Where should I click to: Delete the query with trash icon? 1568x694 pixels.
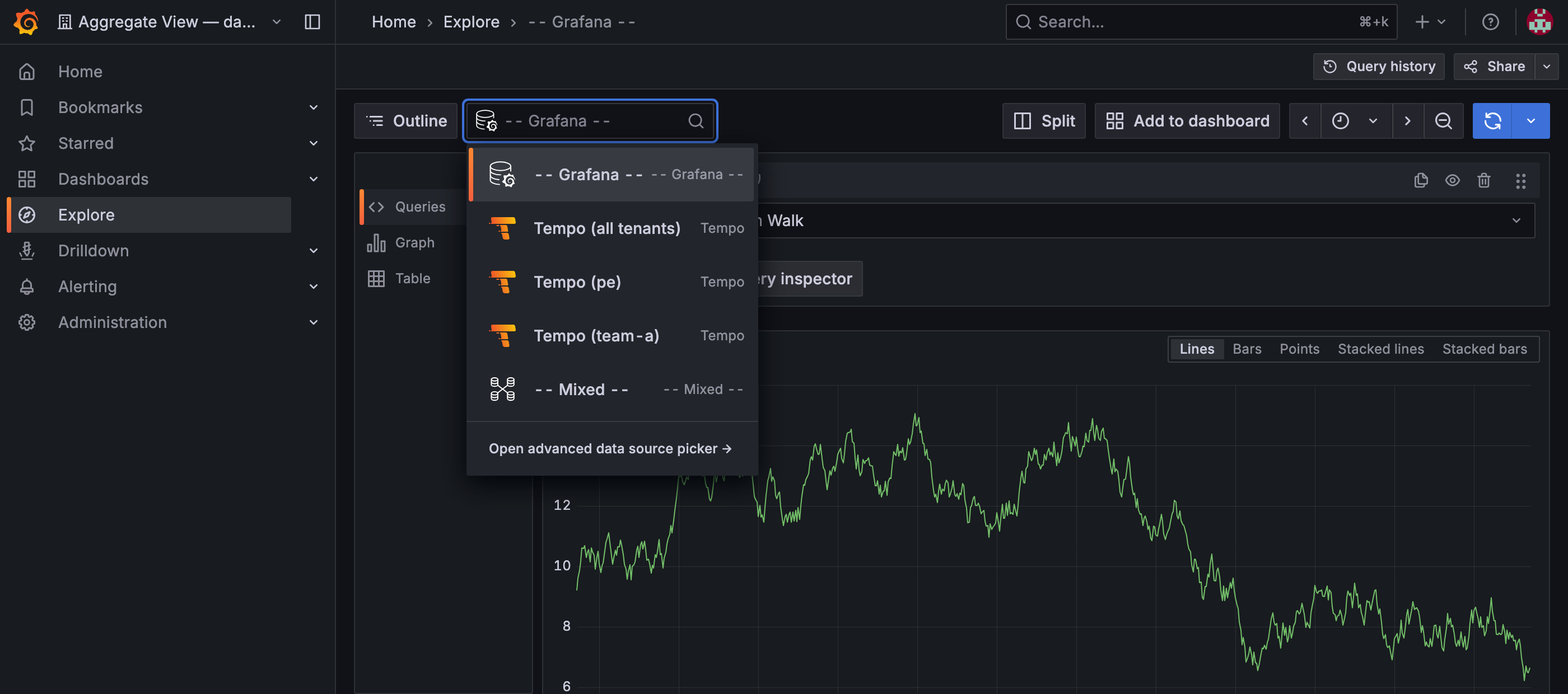(1483, 181)
